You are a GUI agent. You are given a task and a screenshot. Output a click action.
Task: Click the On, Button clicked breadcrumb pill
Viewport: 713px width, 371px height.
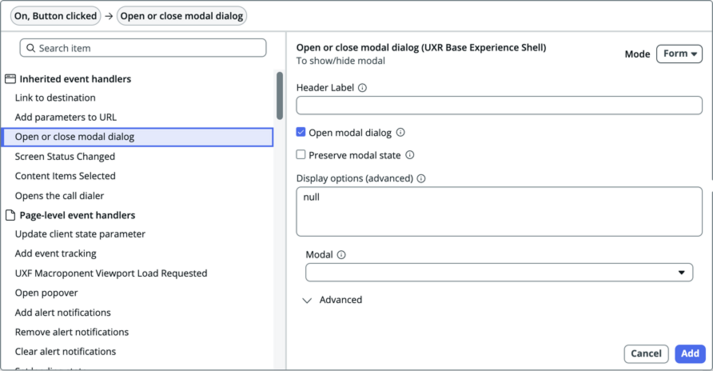click(x=55, y=16)
